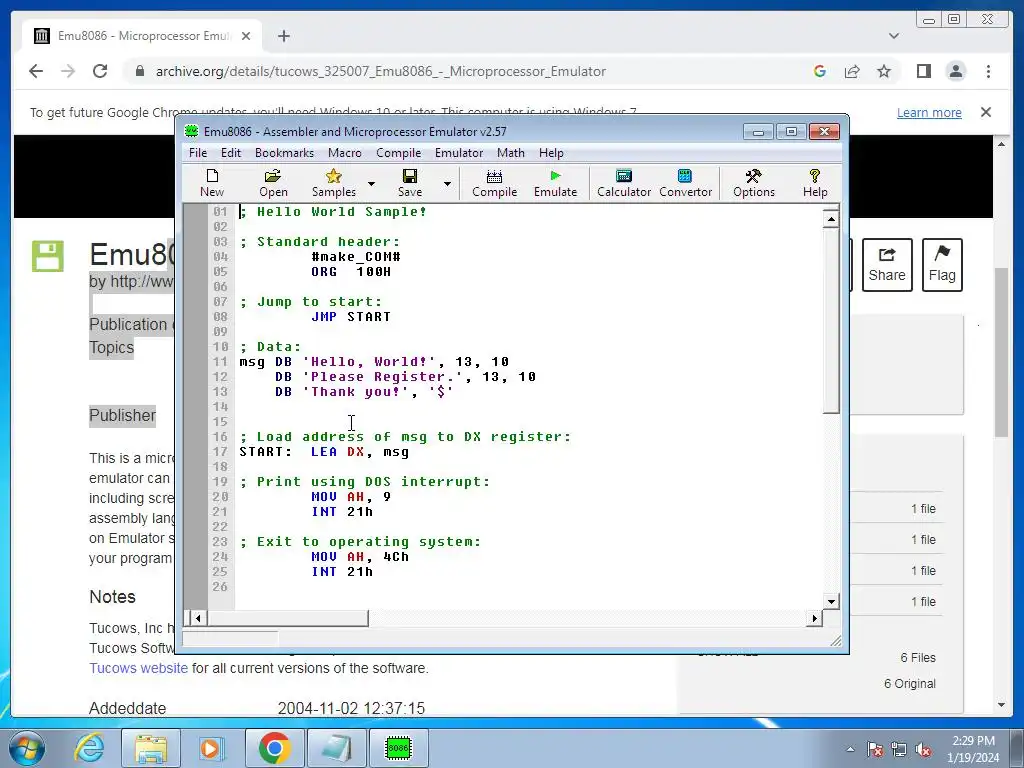Open the File menu
This screenshot has width=1024, height=768.
[198, 153]
